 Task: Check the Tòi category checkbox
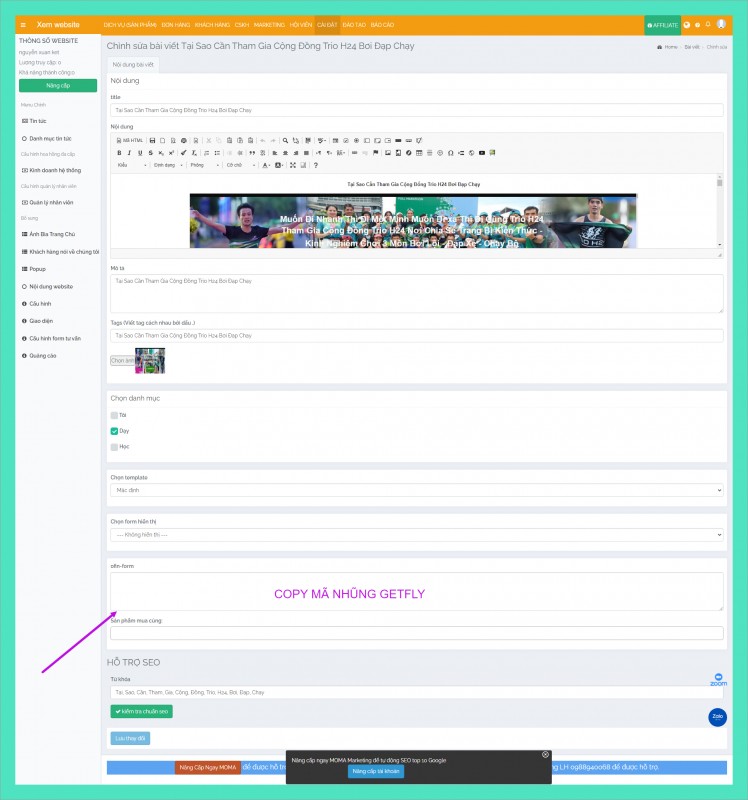(114, 414)
